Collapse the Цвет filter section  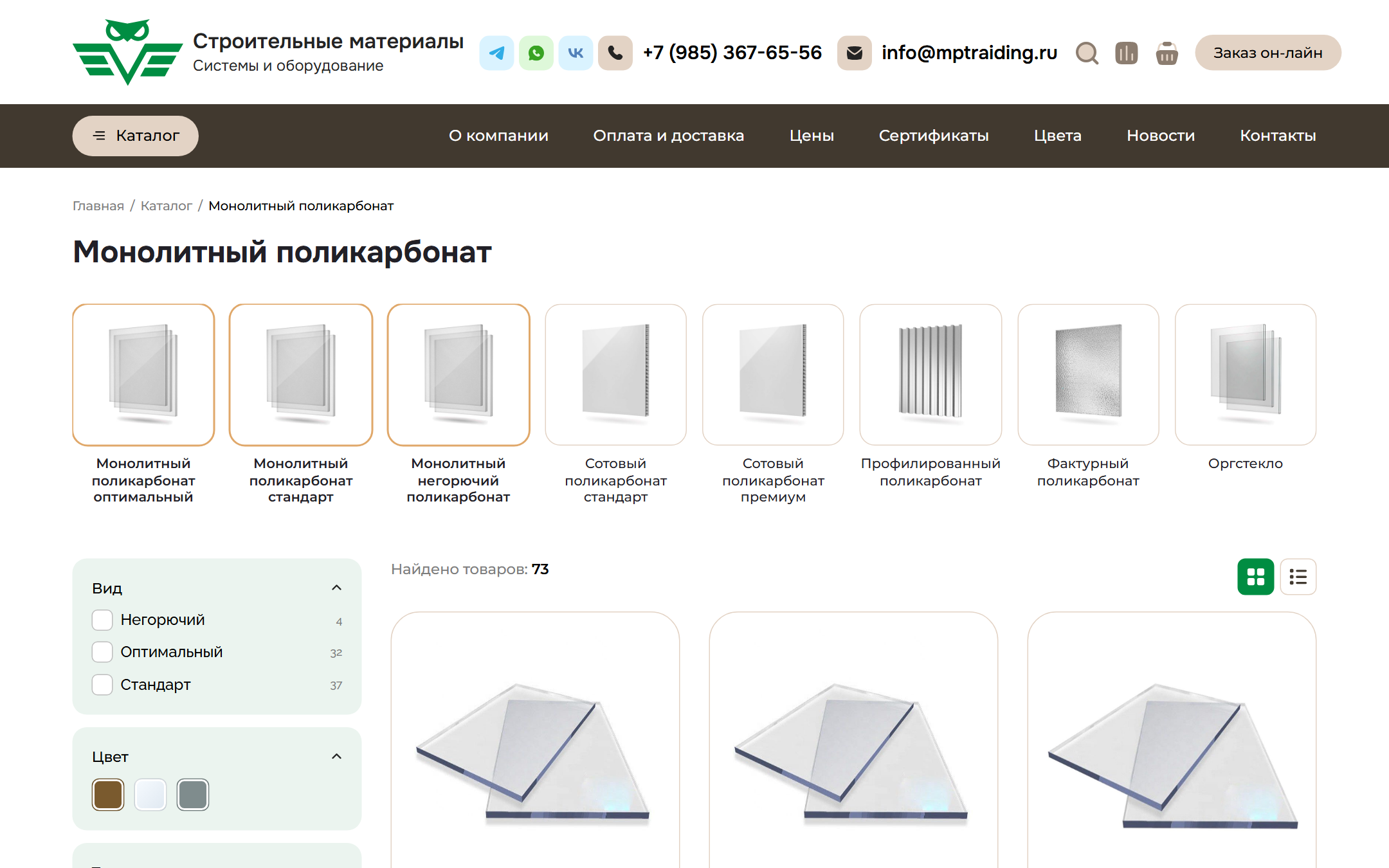pos(336,756)
